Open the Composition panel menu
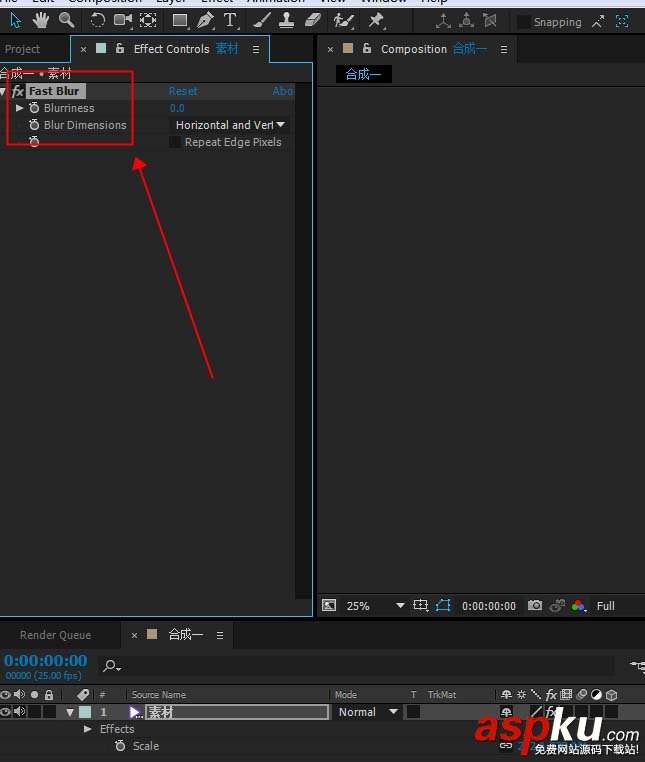 click(x=504, y=50)
